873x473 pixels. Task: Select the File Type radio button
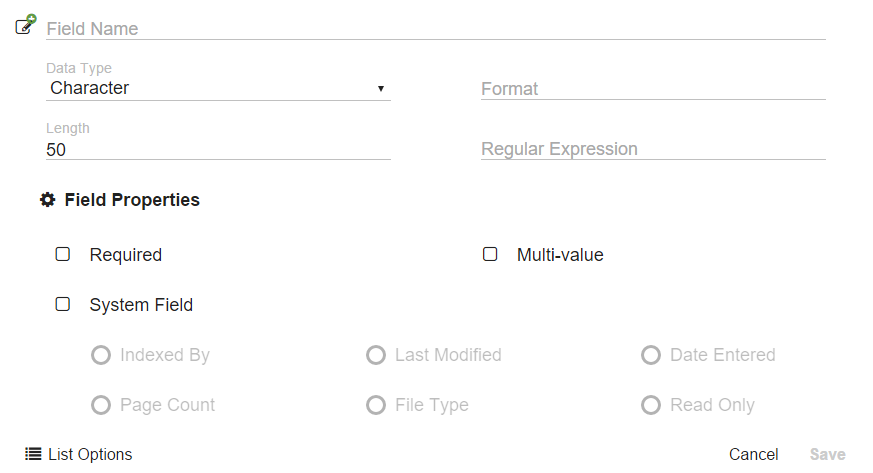376,405
